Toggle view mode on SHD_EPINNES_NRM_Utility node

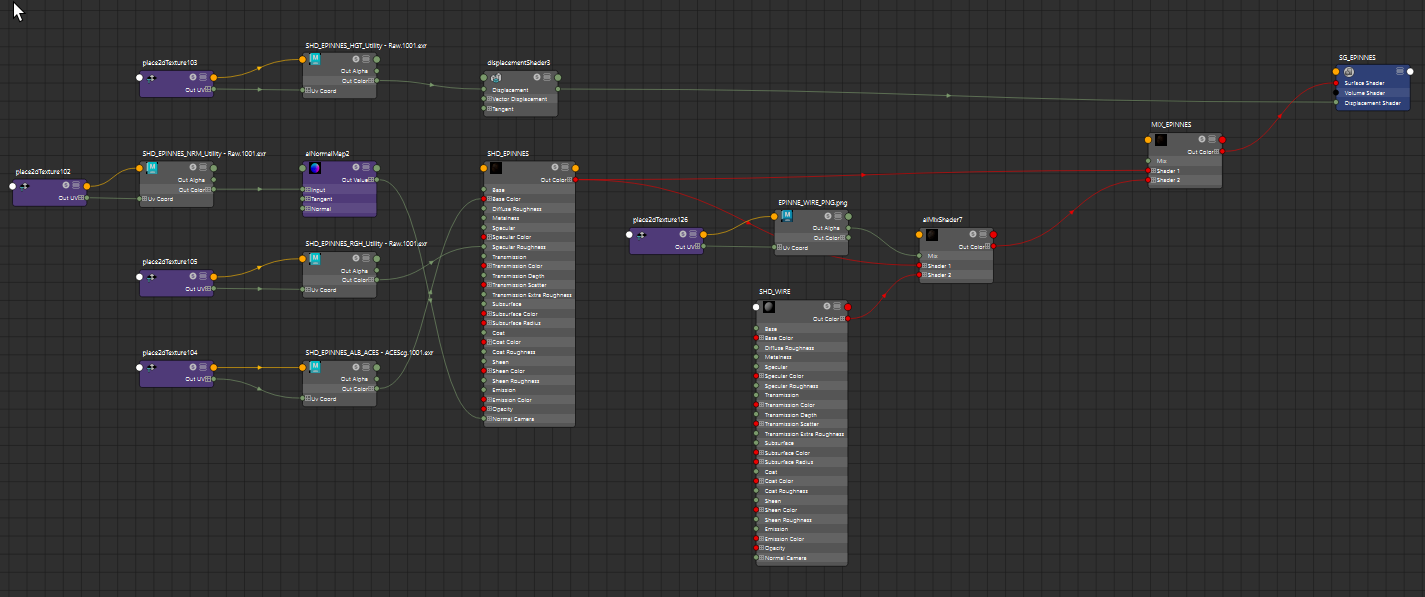tap(203, 167)
